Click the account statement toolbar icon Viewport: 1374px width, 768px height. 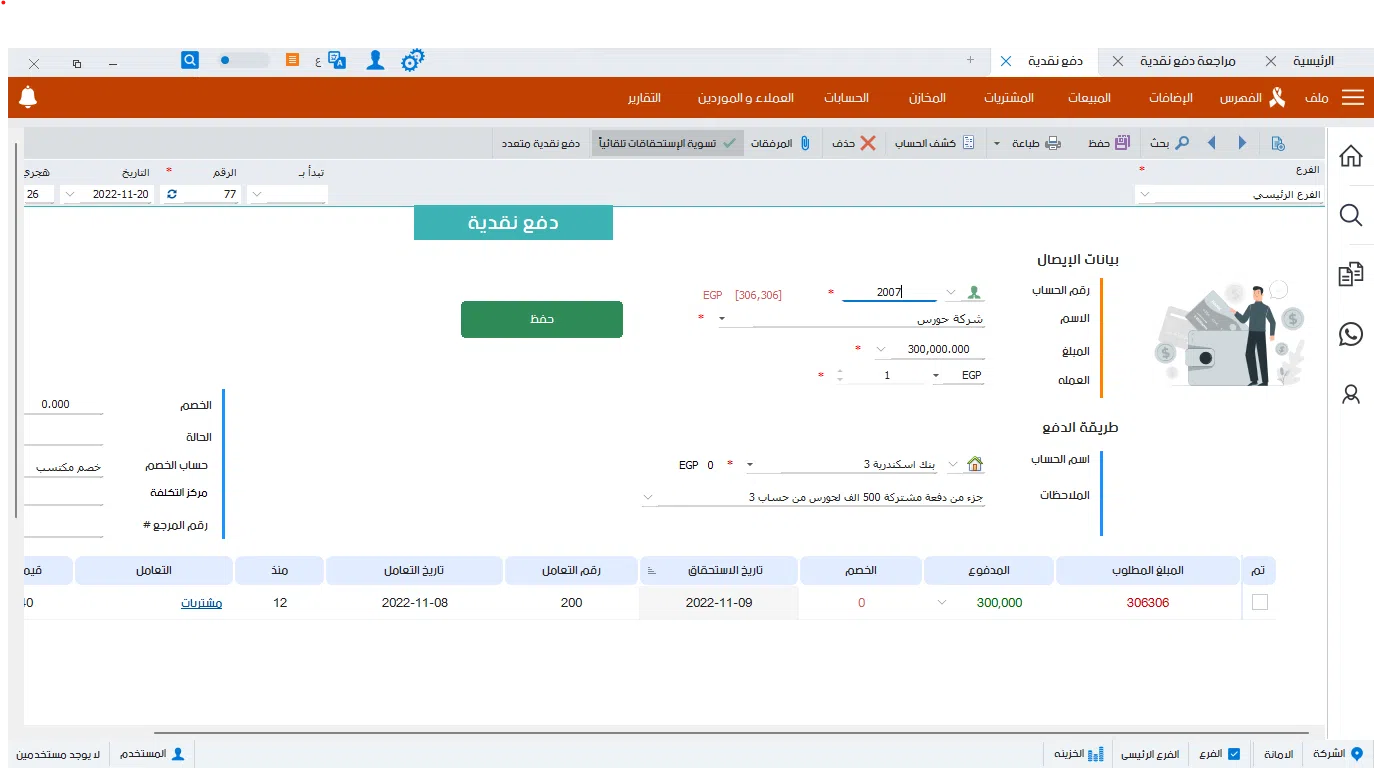coord(967,143)
